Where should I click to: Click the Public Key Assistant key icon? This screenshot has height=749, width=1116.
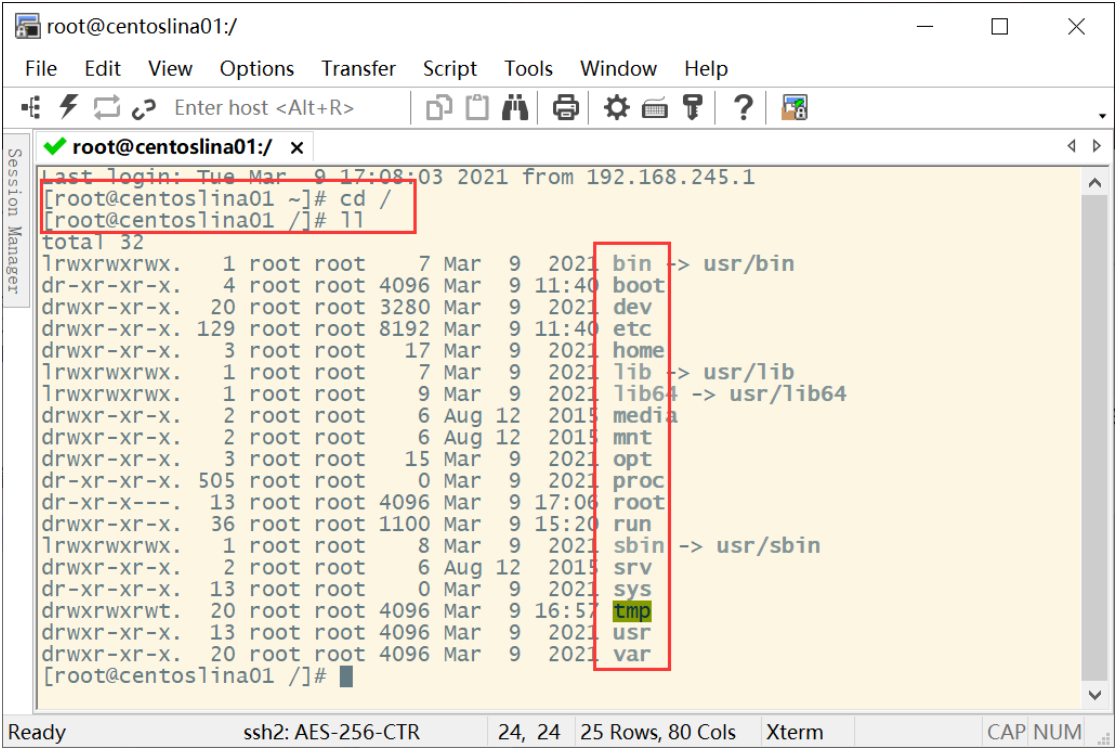pos(692,108)
